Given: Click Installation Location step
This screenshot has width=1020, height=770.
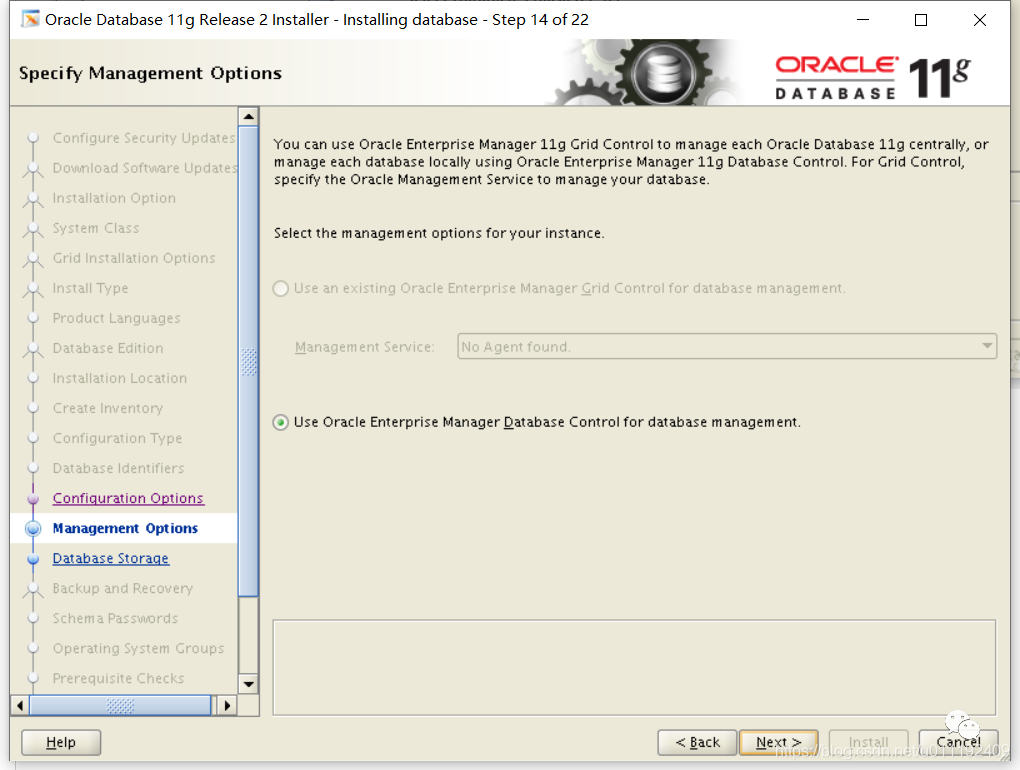Looking at the screenshot, I should (120, 378).
